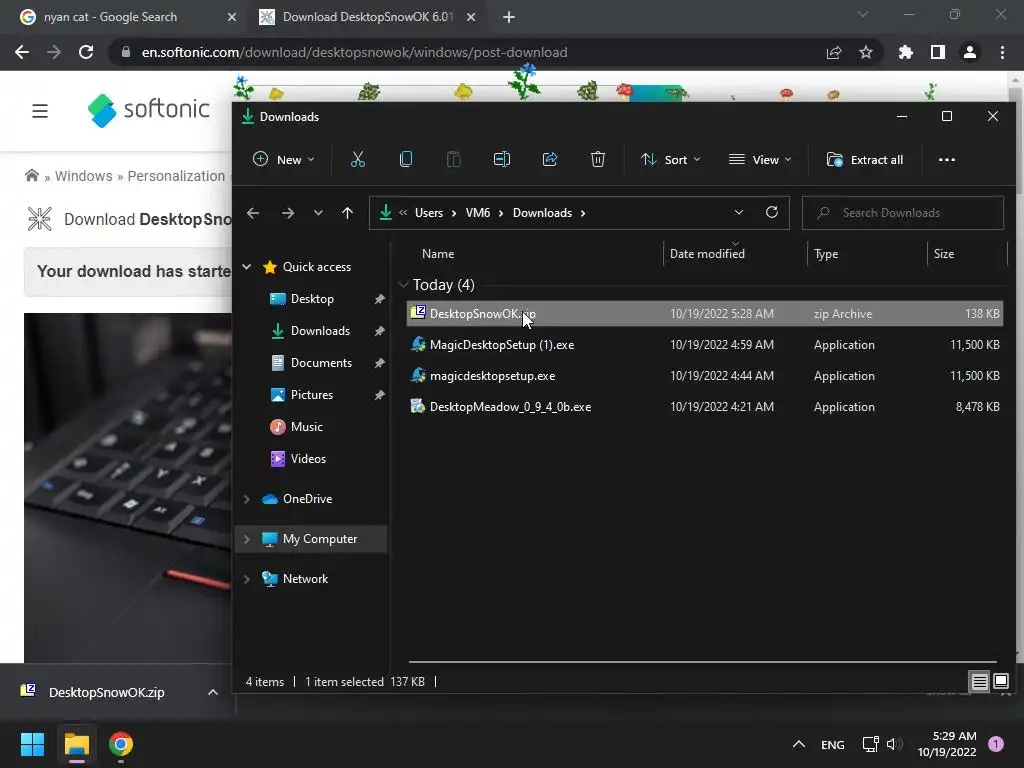This screenshot has width=1024, height=768.
Task: Open Softonic hamburger menu
Action: (x=40, y=111)
